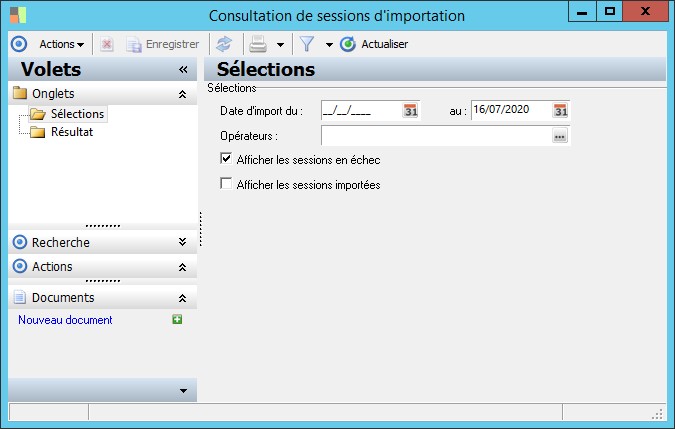Click the refresh arrows toolbar icon
The height and width of the screenshot is (429, 675).
click(224, 44)
